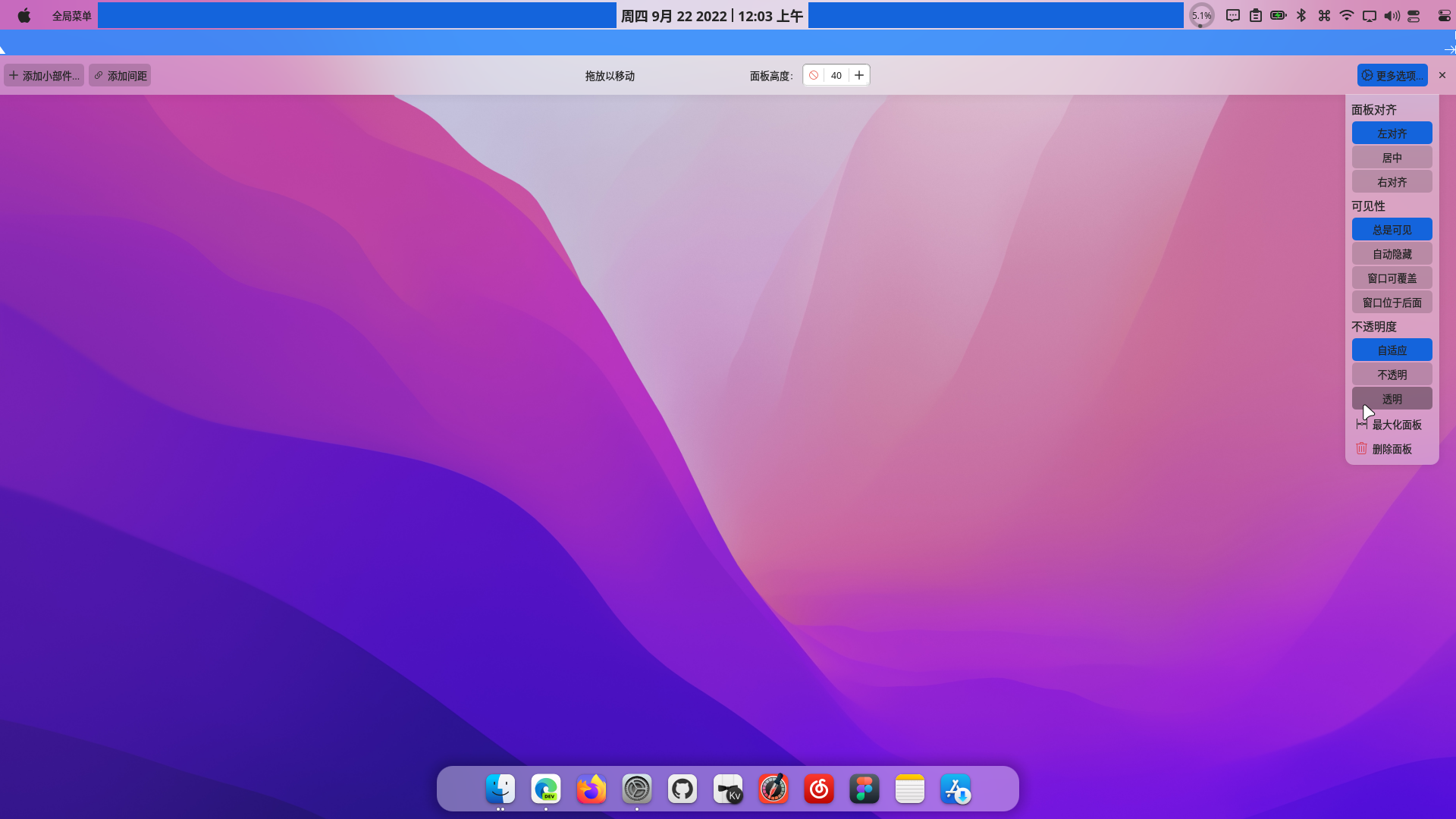Screen dimensions: 1456x819
Task: Open the App Store icon in dock
Action: coord(955,789)
